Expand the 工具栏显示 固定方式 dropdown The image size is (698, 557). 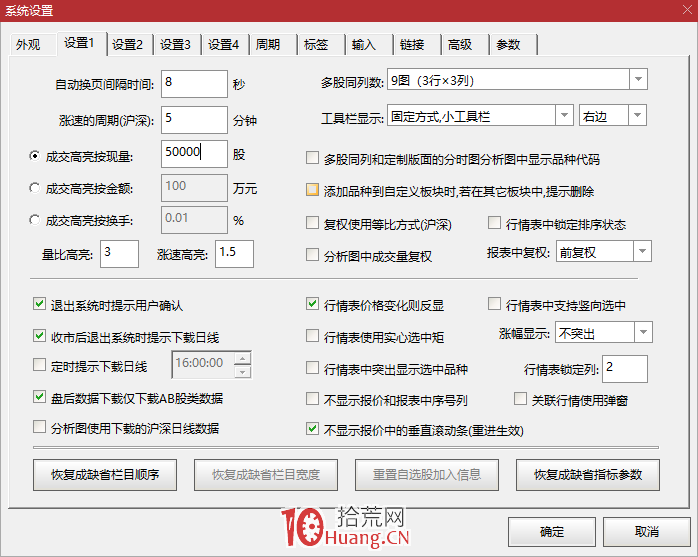coord(564,115)
